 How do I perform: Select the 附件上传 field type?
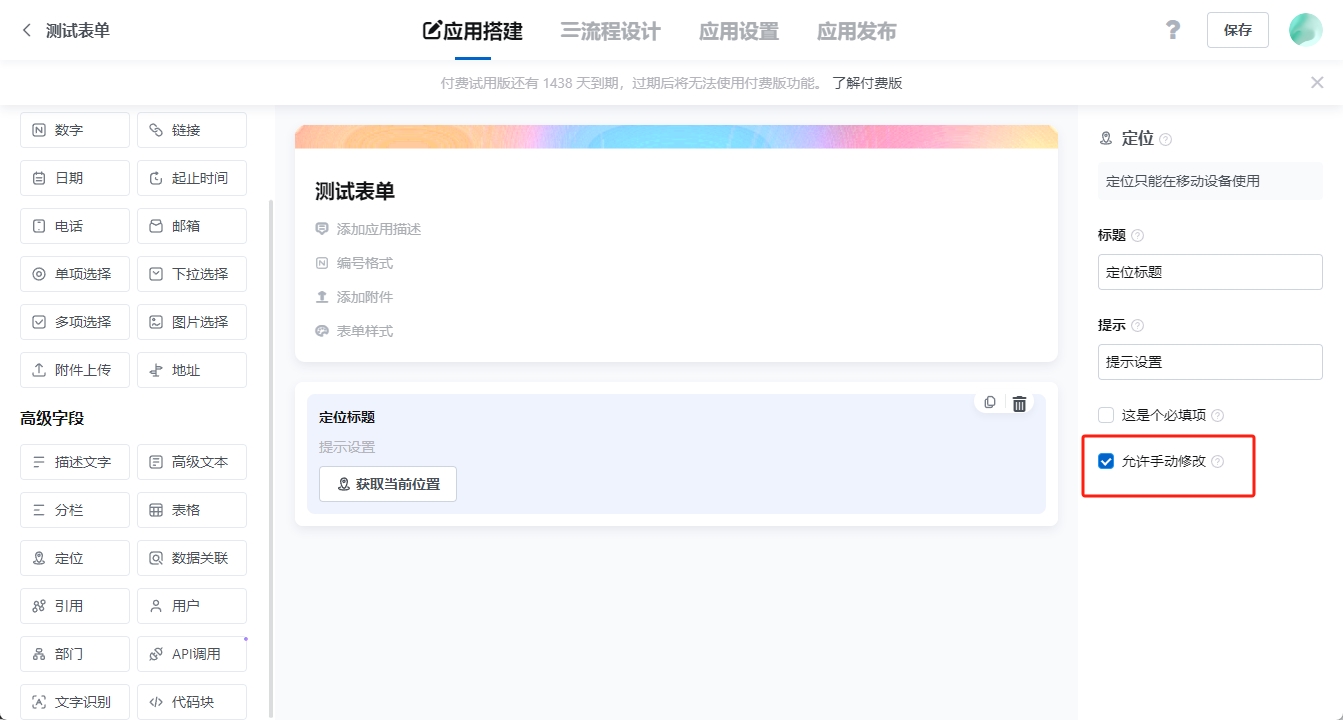tap(74, 369)
